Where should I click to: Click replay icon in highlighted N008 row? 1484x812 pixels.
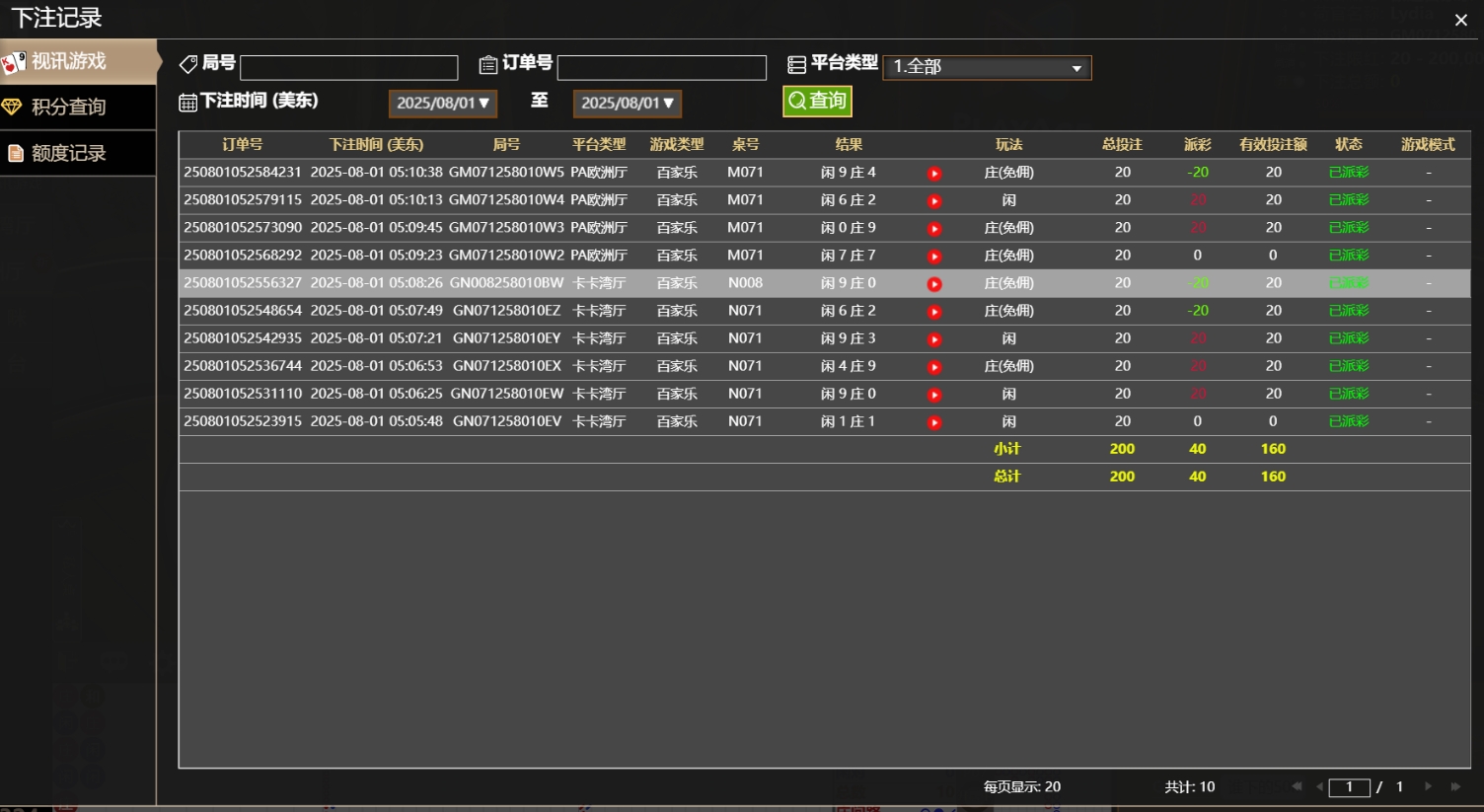point(933,284)
